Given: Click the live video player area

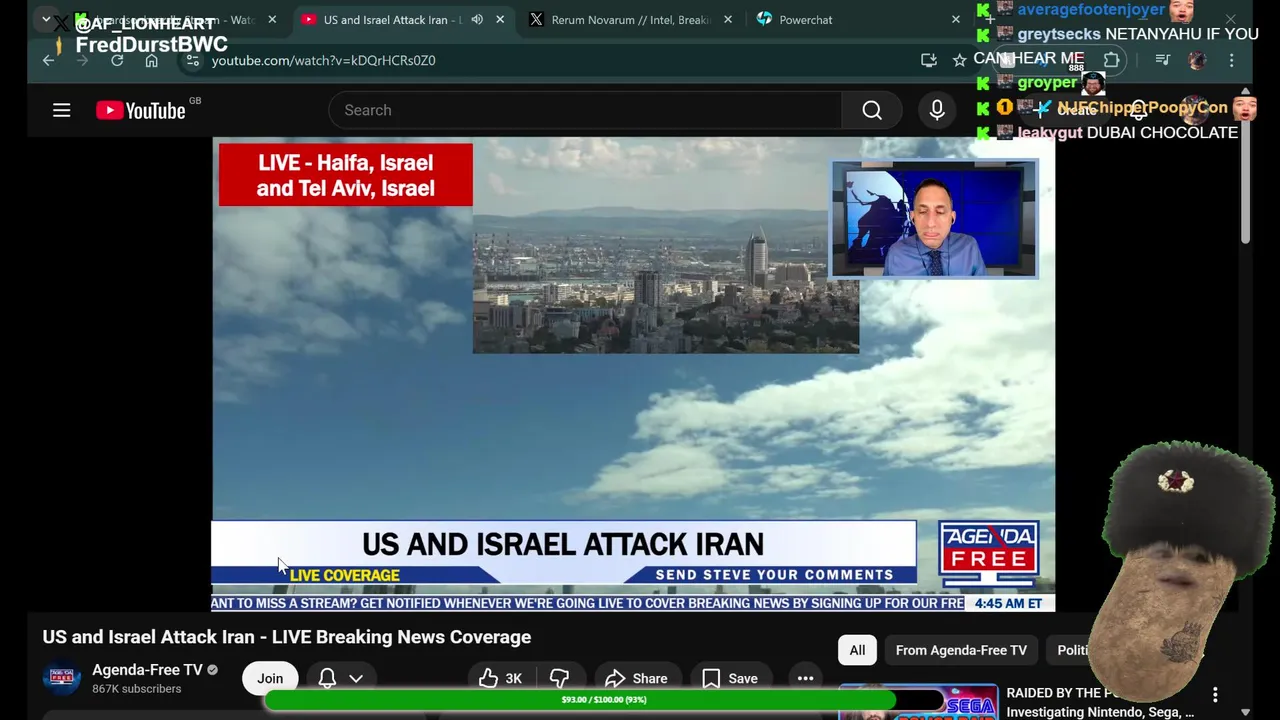Looking at the screenshot, I should click(x=633, y=374).
